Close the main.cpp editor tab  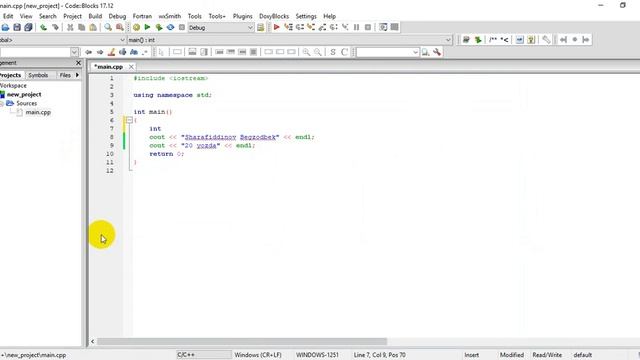131,67
